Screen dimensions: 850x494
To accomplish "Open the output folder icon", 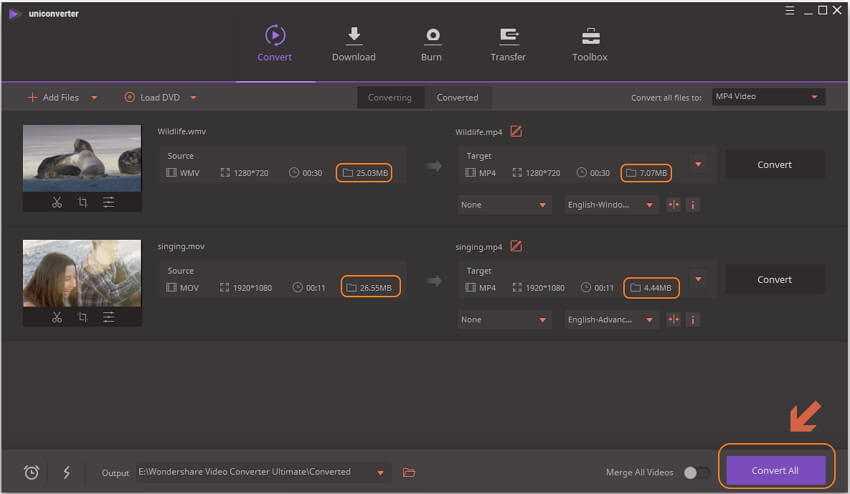I will point(409,472).
